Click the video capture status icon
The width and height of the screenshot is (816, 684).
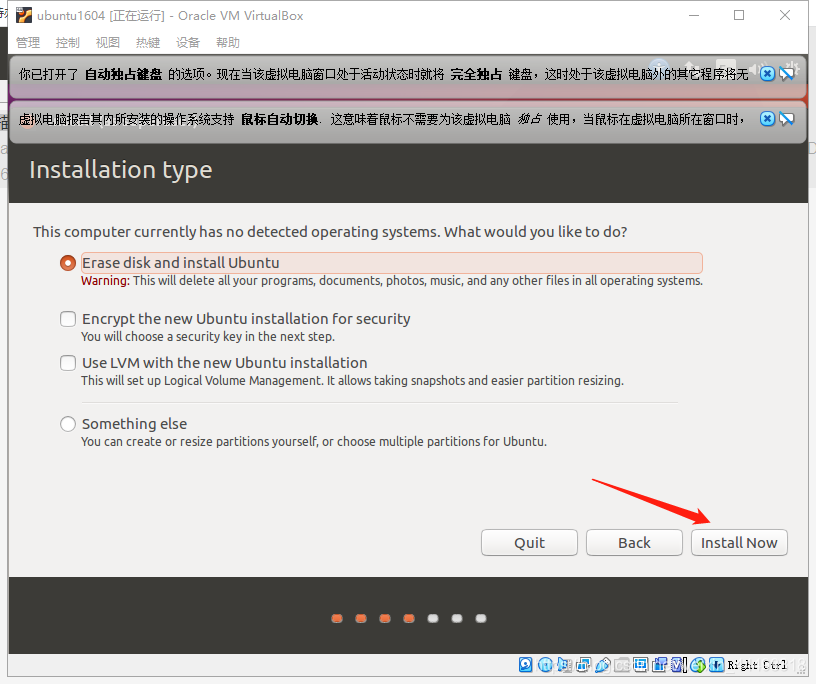660,665
